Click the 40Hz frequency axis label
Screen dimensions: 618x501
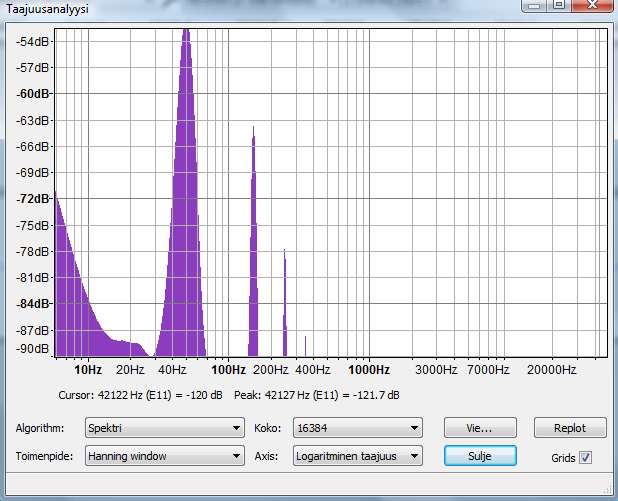pyautogui.click(x=172, y=370)
